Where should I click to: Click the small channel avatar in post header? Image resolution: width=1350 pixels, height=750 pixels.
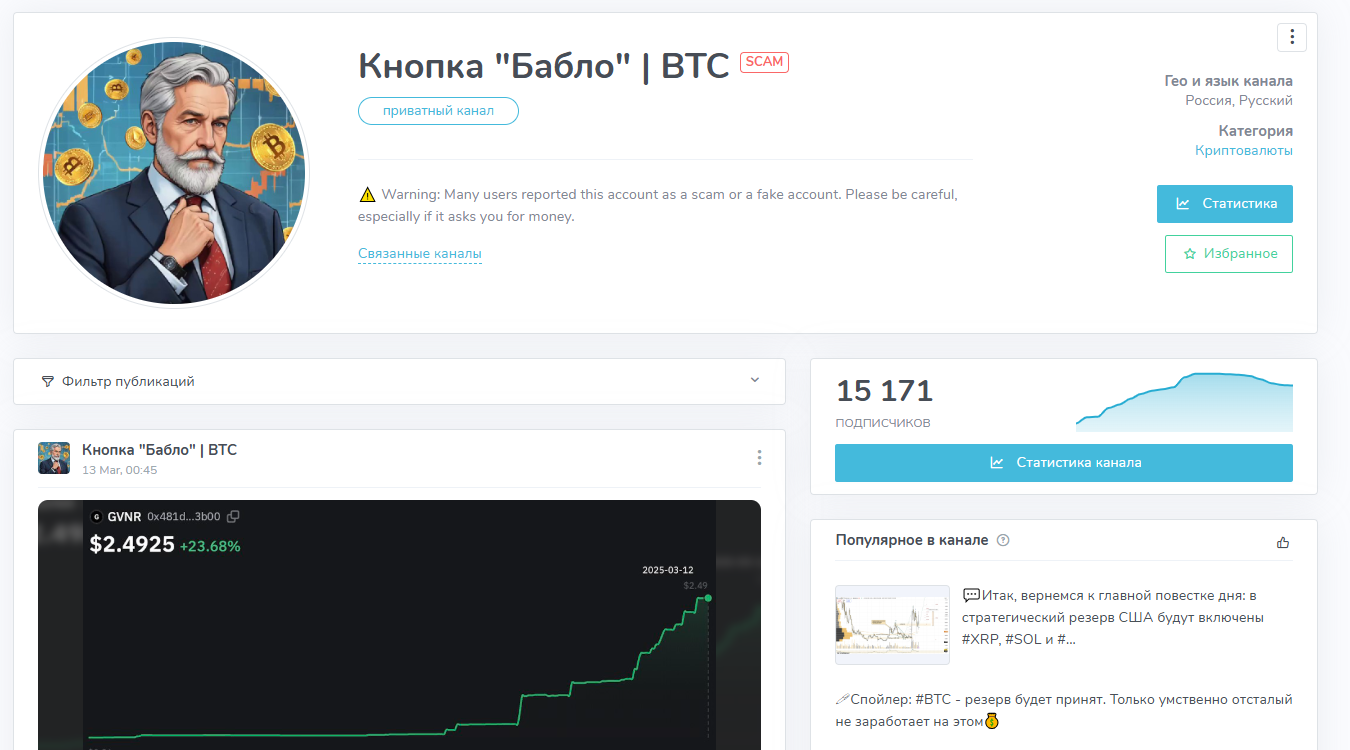point(54,458)
